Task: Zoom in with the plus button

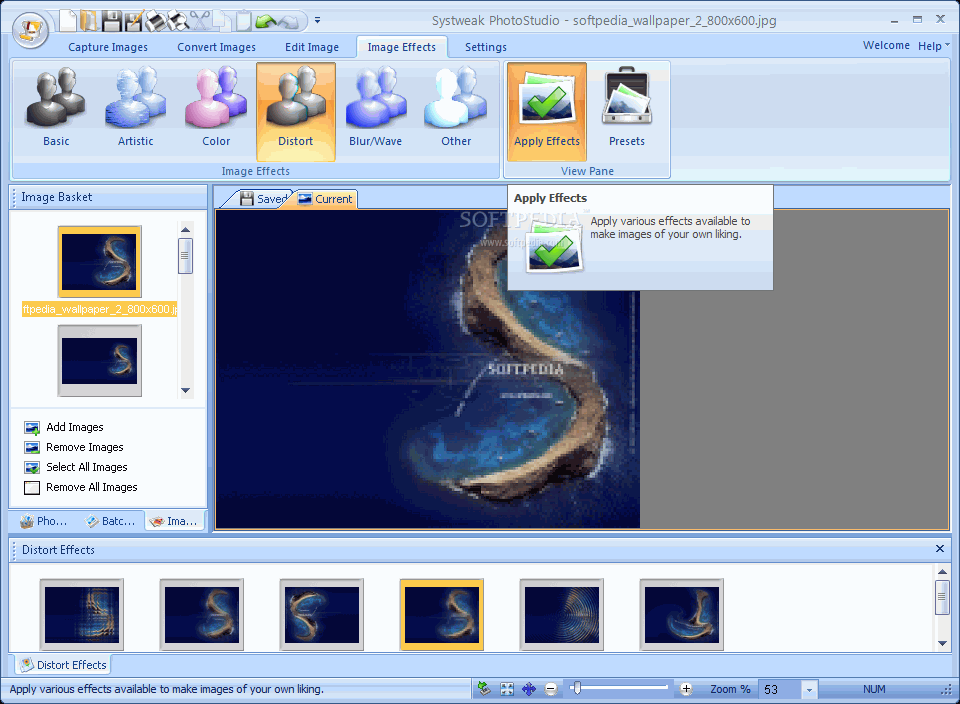Action: coord(686,689)
